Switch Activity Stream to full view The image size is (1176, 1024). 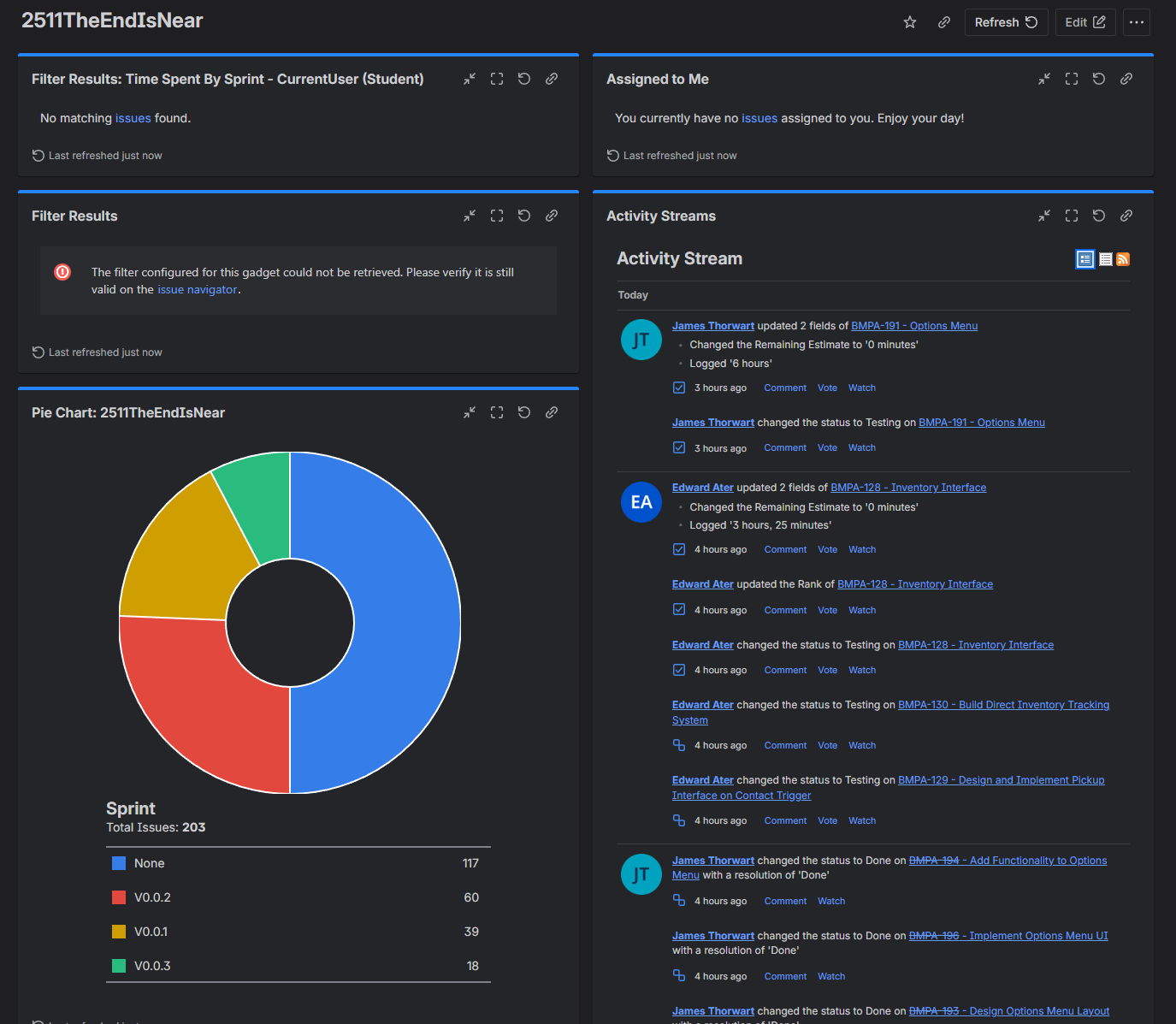[1085, 259]
